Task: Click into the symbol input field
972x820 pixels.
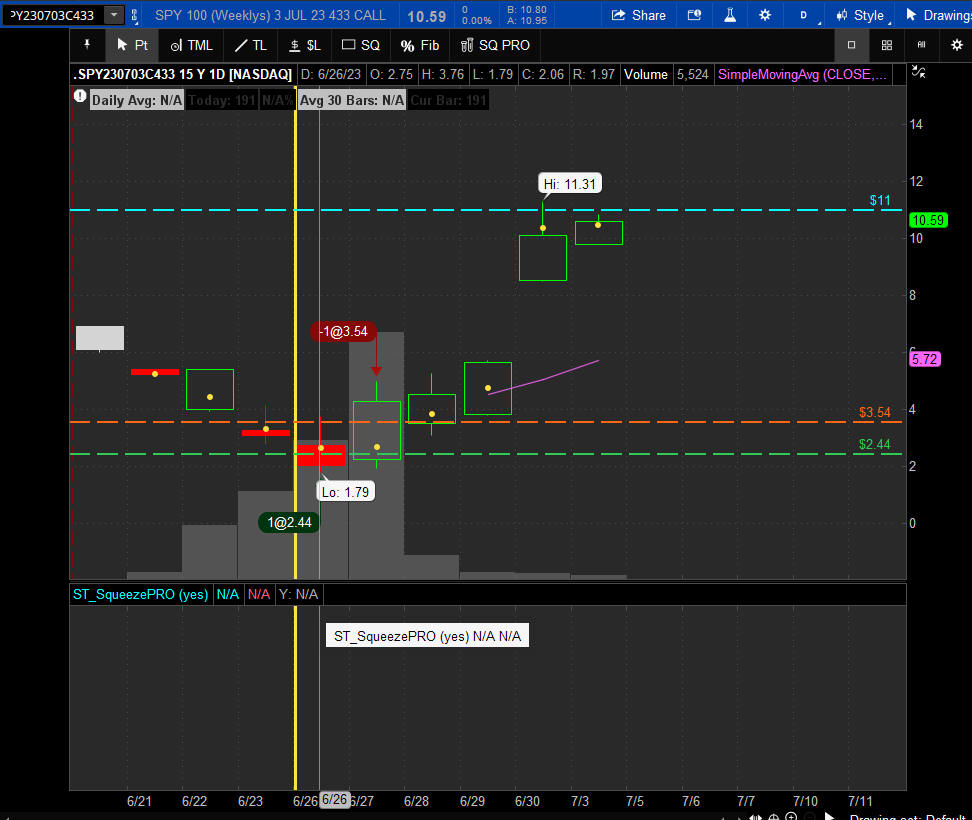Action: 54,15
